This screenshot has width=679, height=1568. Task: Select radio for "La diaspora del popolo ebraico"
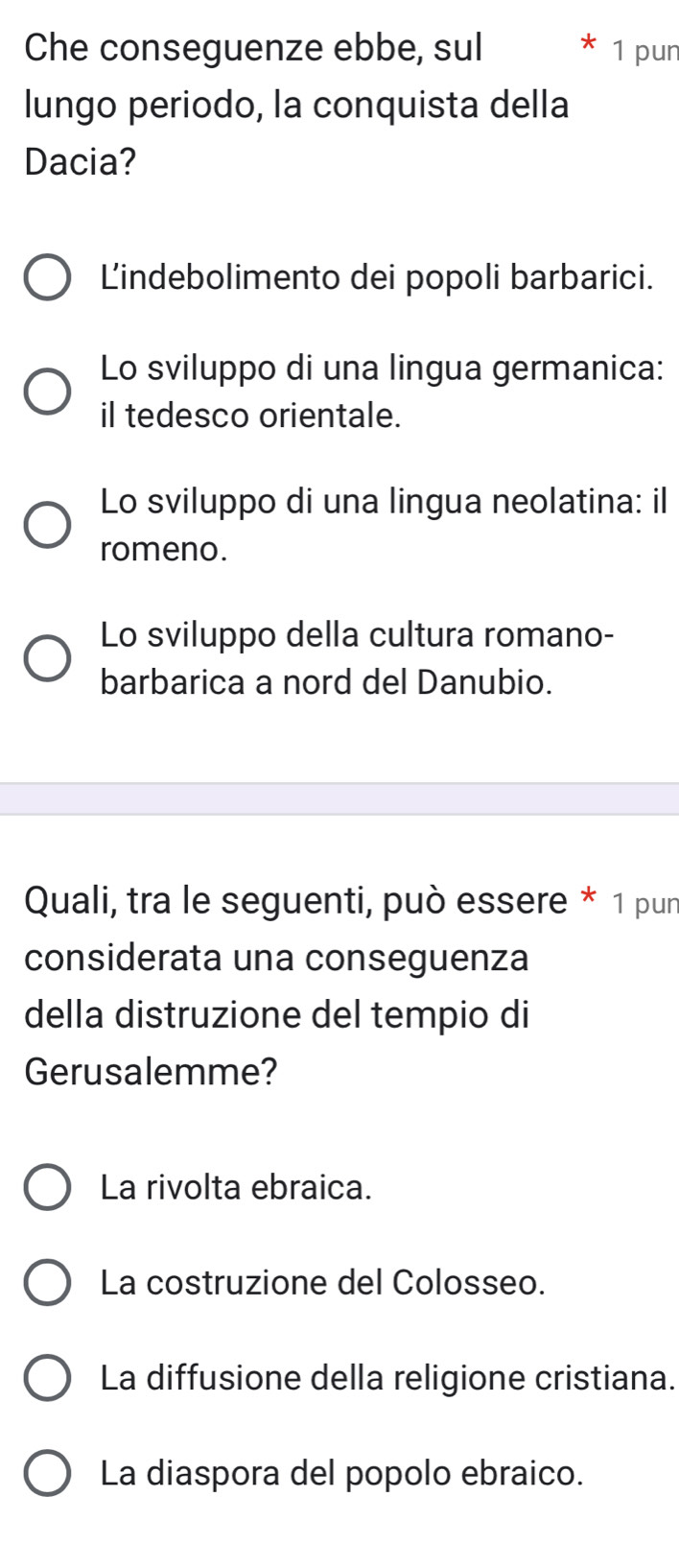(47, 1473)
